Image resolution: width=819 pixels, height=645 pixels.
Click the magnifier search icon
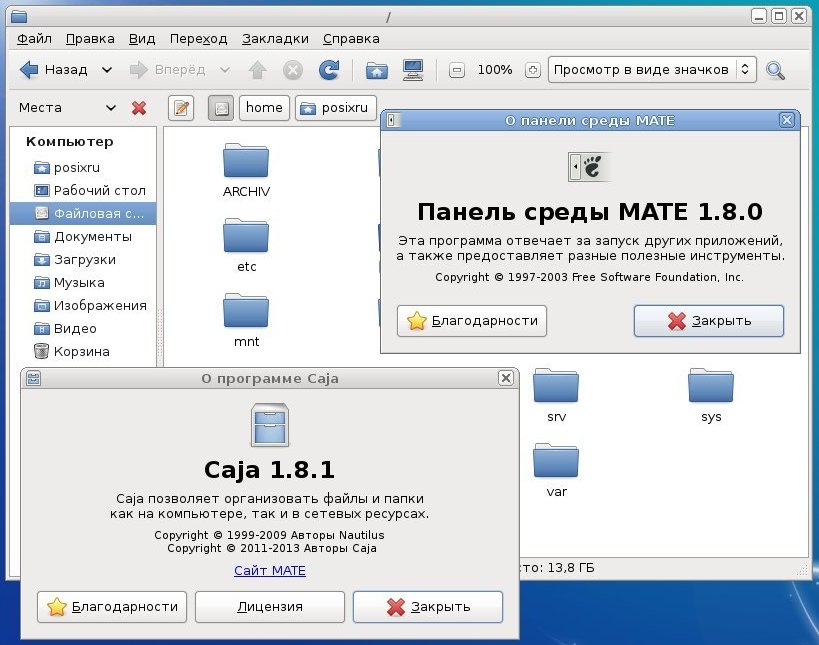pos(775,70)
